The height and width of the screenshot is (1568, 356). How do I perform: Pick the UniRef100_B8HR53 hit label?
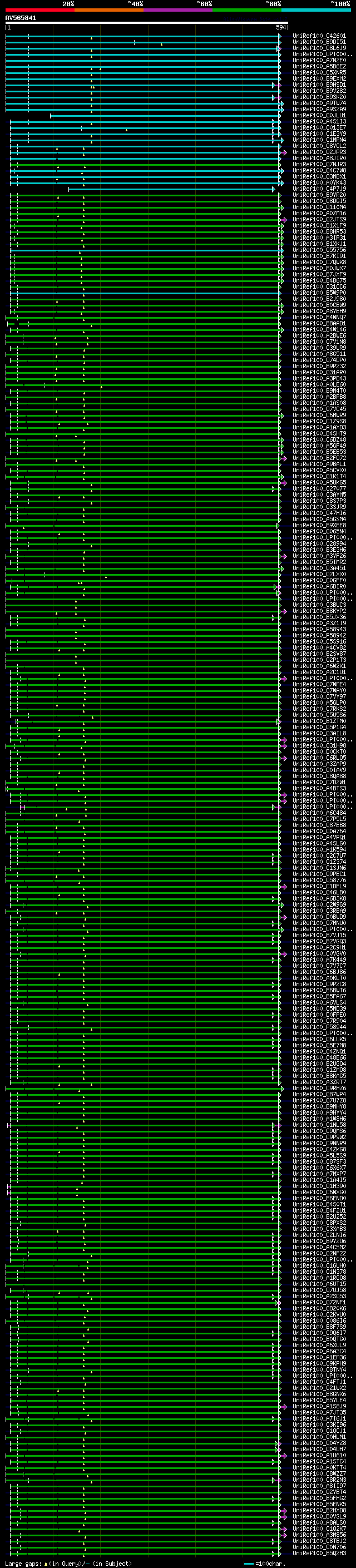point(319,232)
